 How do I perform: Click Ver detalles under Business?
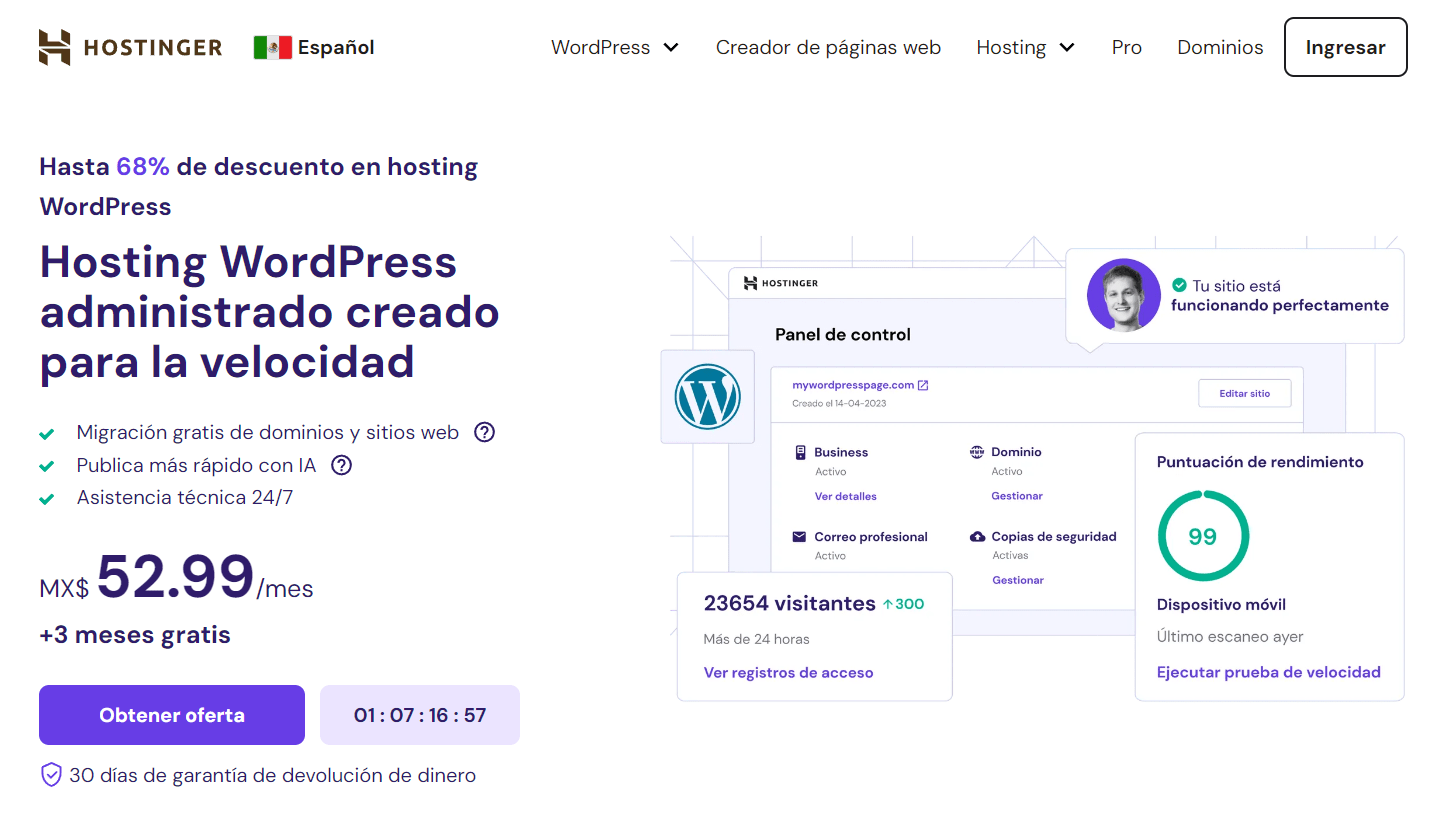845,496
